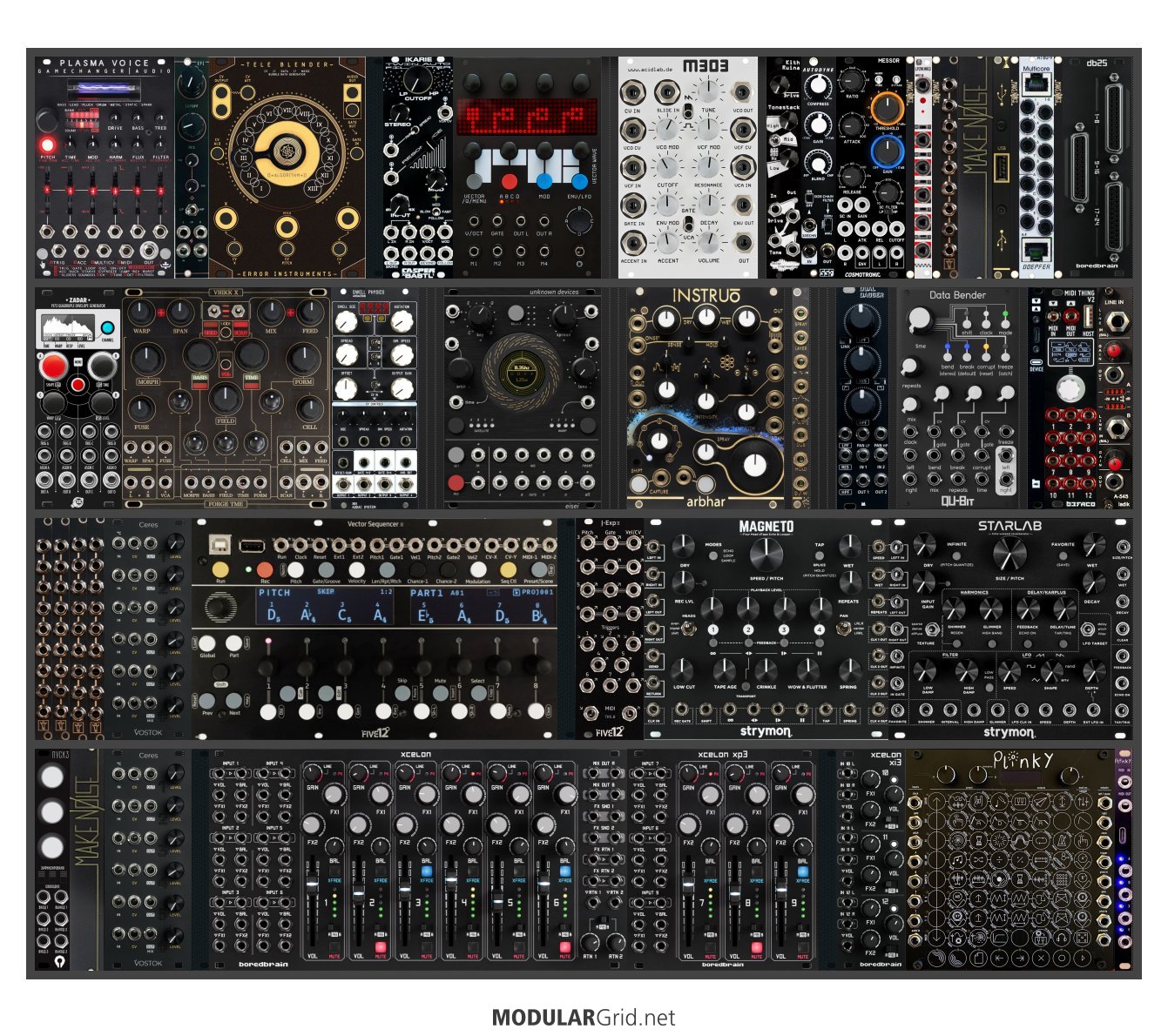
Task: Unmute channel 2 with its lit MUTE button
Action: tap(381, 946)
